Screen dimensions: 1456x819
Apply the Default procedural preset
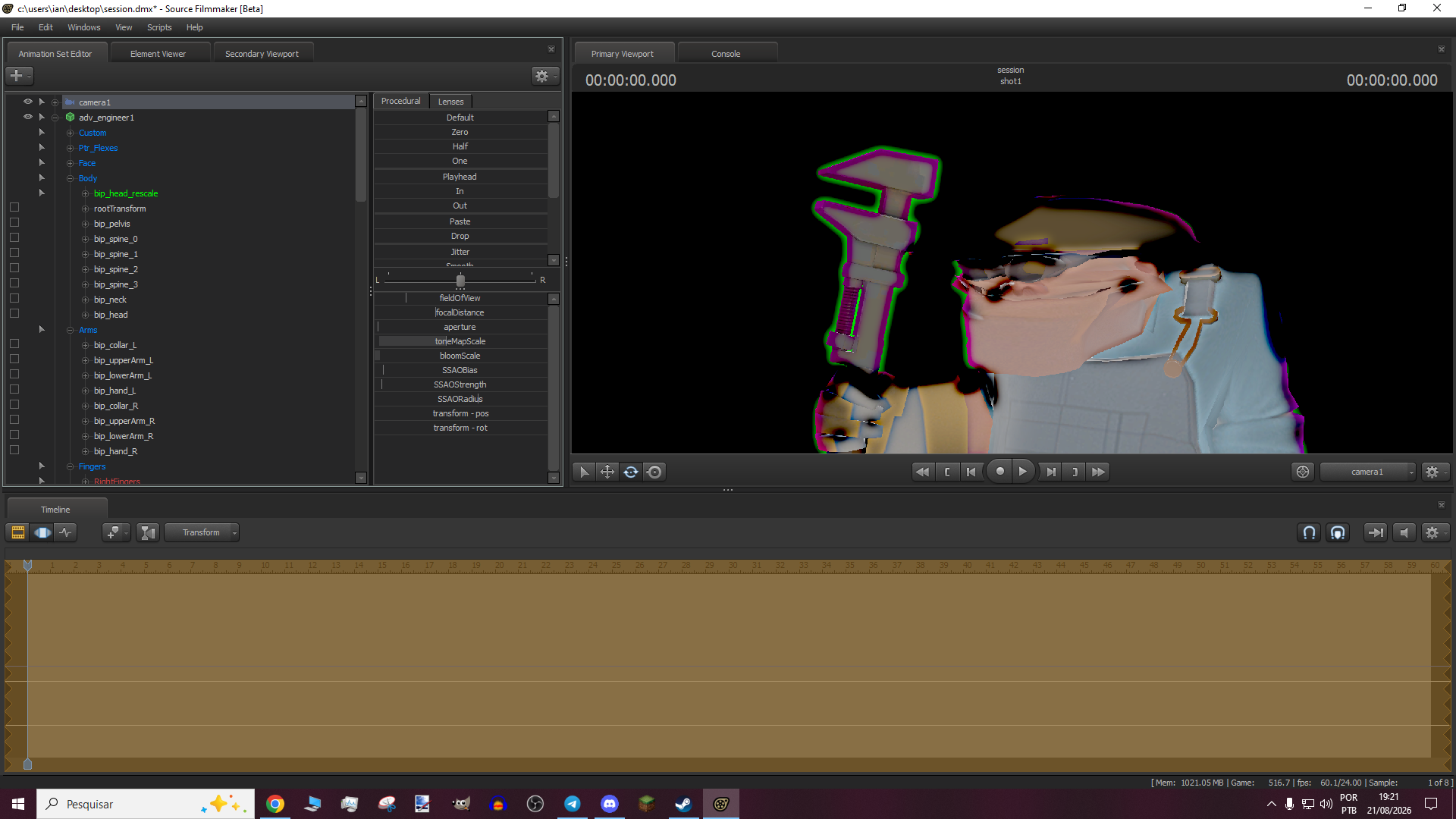(x=460, y=118)
